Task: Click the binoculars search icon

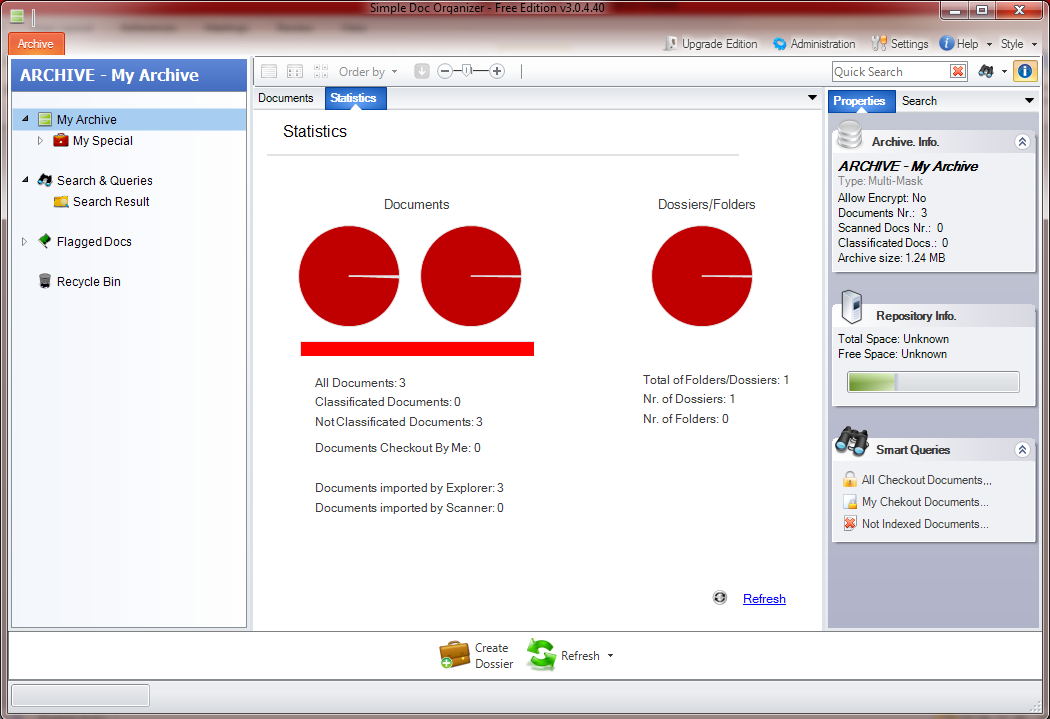Action: [x=986, y=71]
